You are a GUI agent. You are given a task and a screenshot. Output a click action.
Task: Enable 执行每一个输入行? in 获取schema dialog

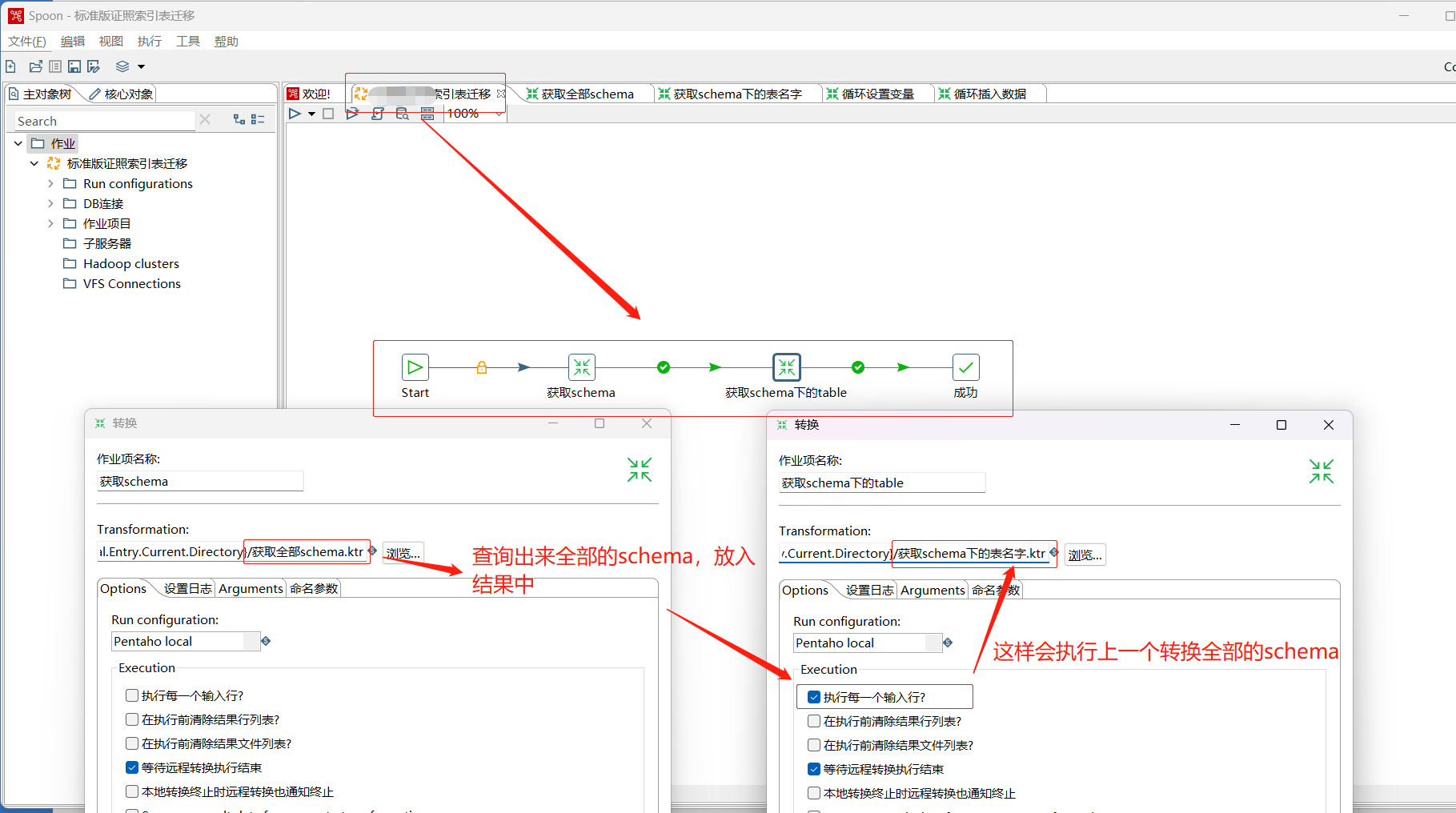(x=132, y=695)
